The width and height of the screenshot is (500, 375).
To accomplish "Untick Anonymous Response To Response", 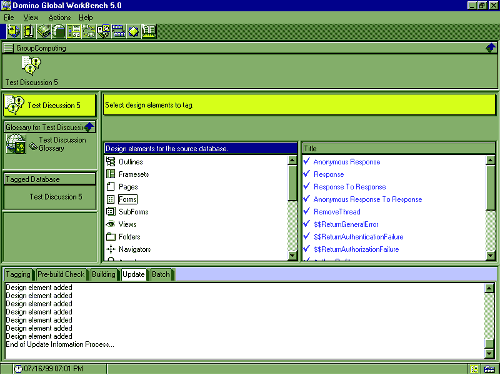I will (307, 199).
